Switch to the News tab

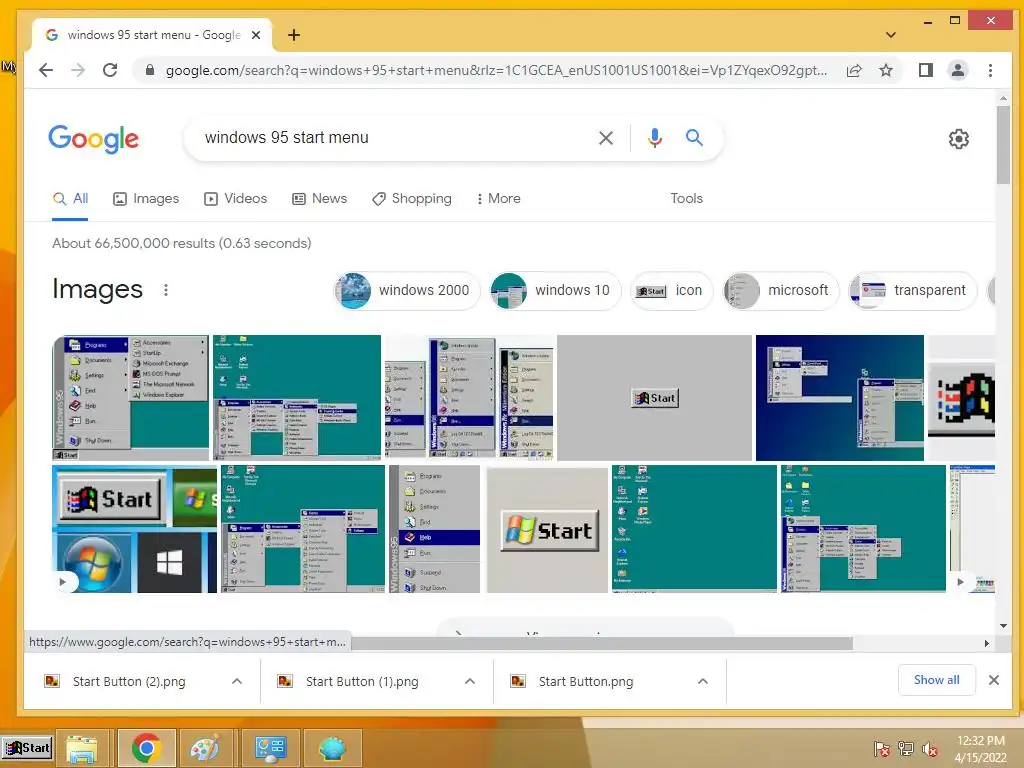319,199
